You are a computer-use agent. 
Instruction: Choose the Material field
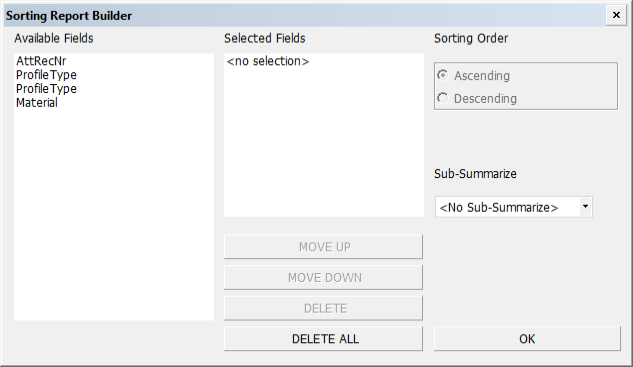point(37,103)
